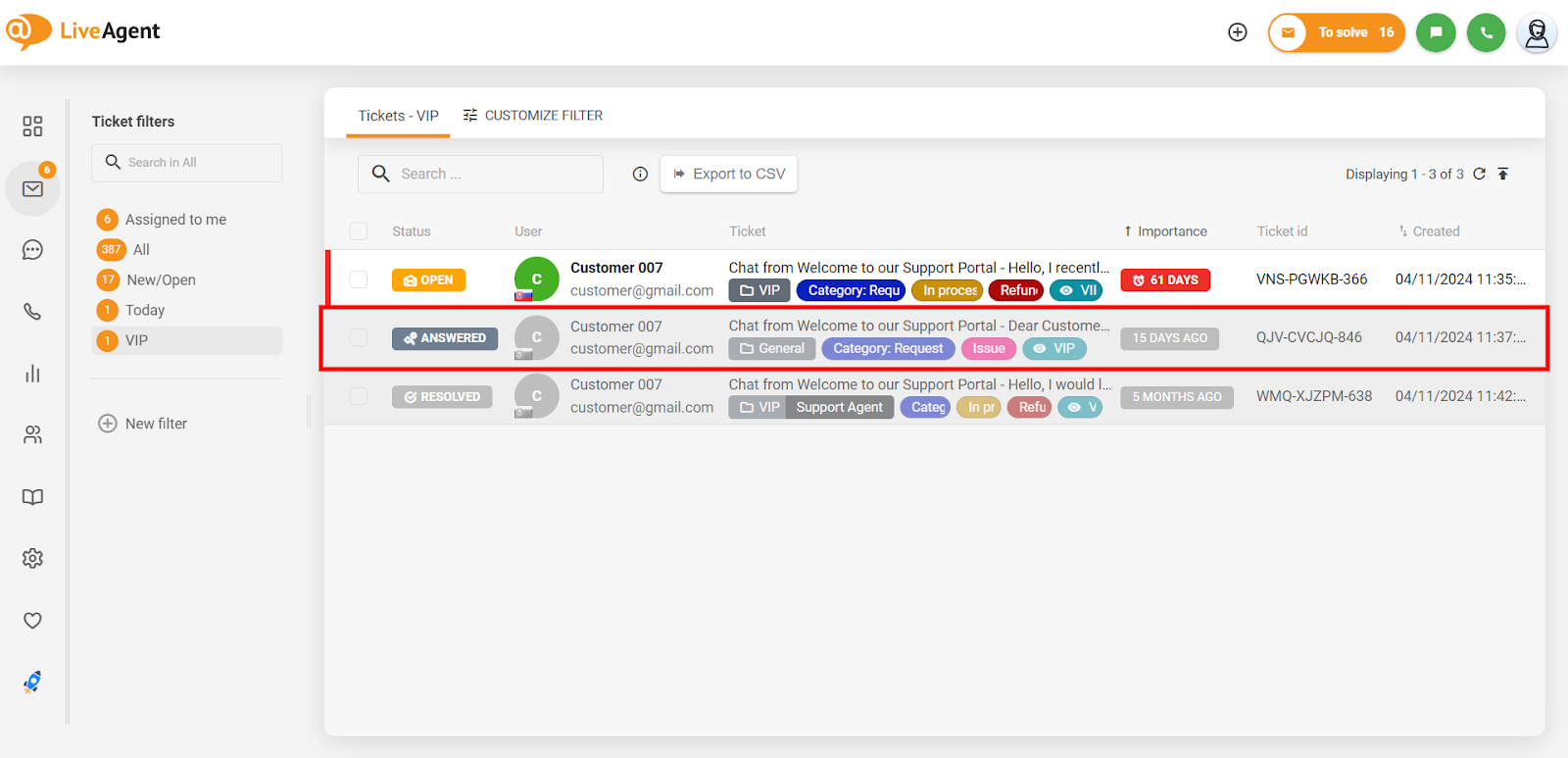Click the green chat button in header
This screenshot has height=758, width=1568.
coord(1436,32)
